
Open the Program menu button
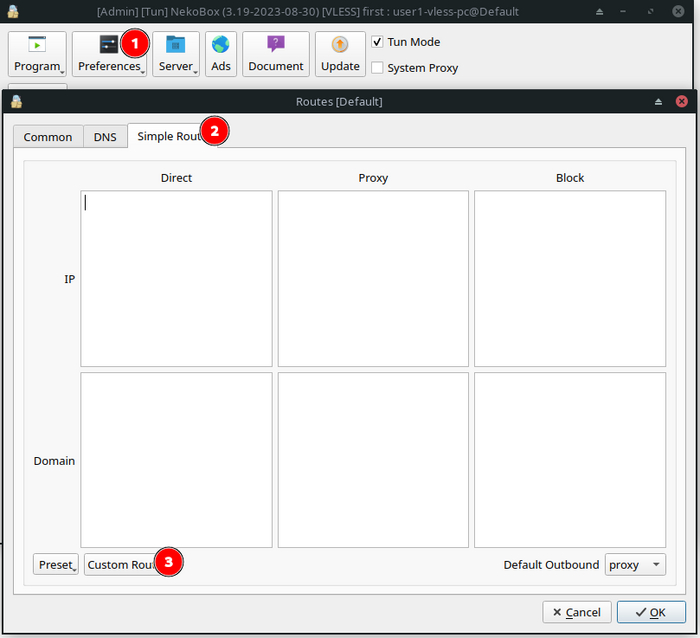click(x=37, y=54)
